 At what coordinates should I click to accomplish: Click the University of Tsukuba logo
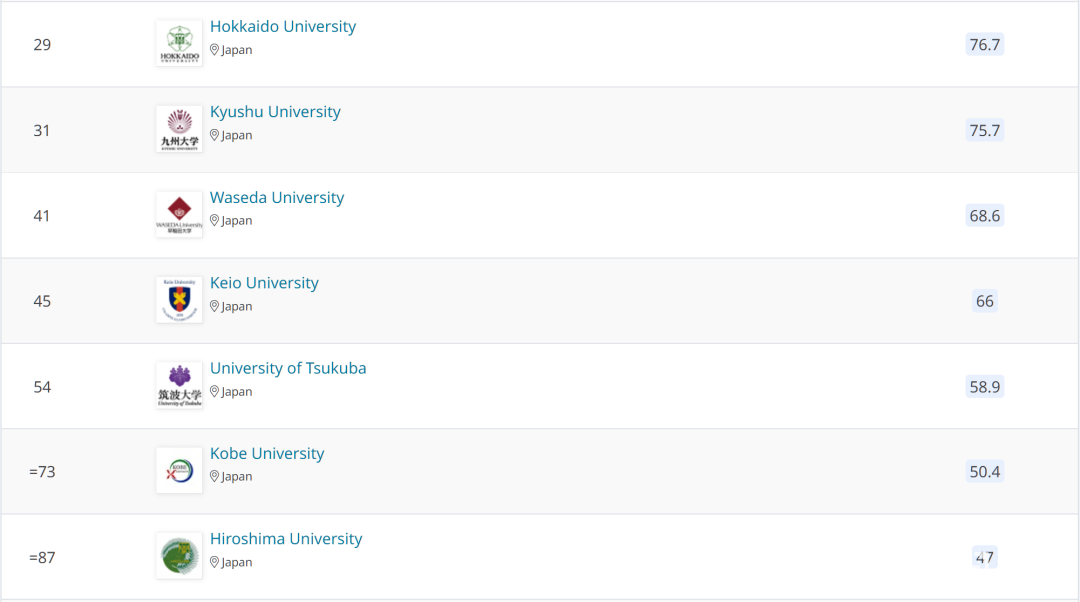click(x=179, y=385)
